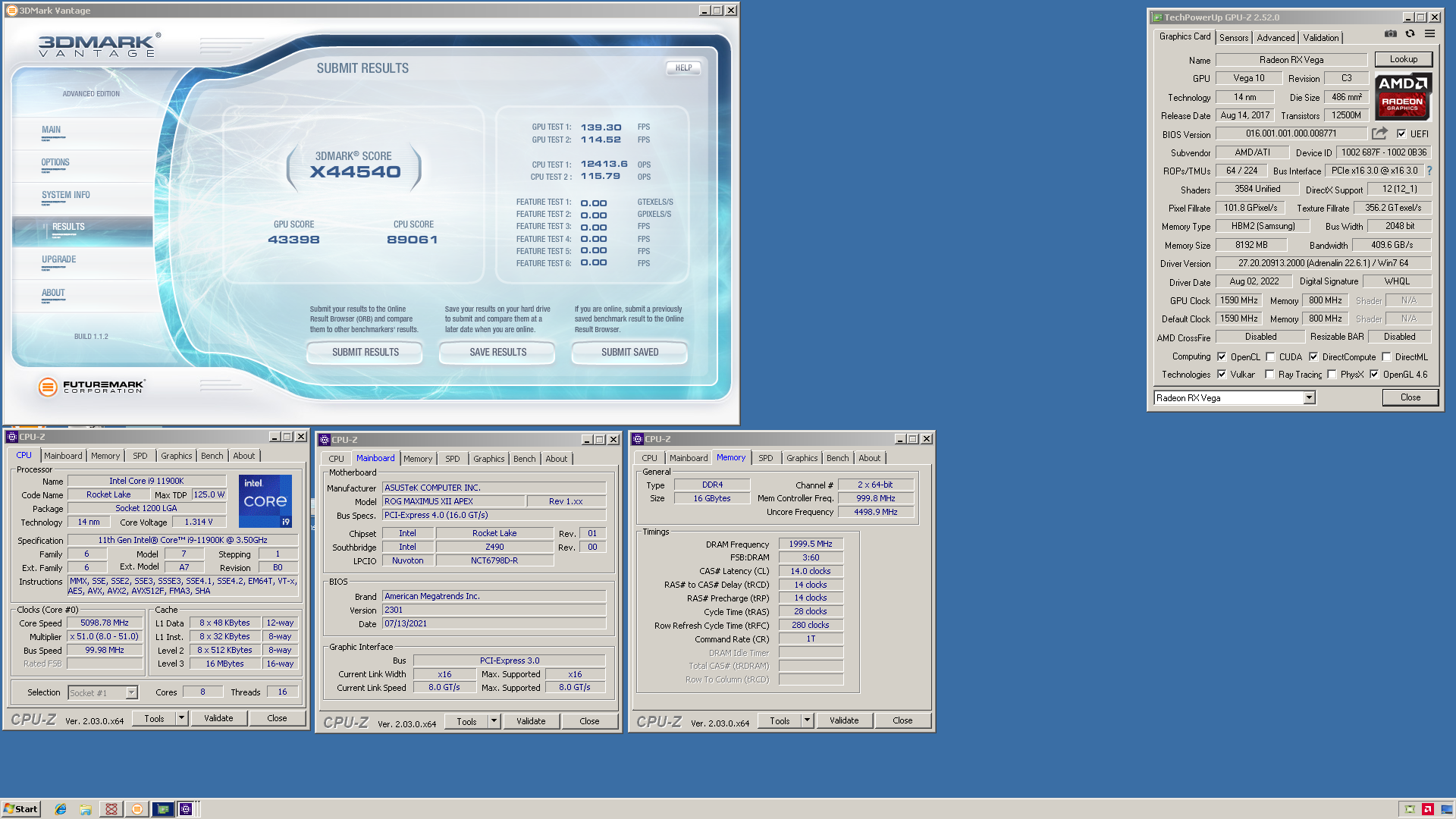Toggle the OpenCL checkbox

coord(1222,357)
